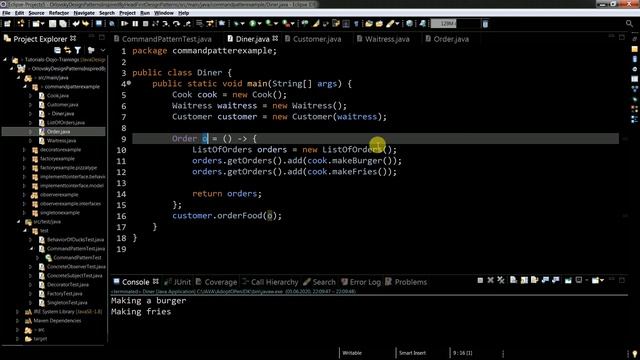
Task: Click the Debug bug icon in toolbar
Action: point(236,24)
